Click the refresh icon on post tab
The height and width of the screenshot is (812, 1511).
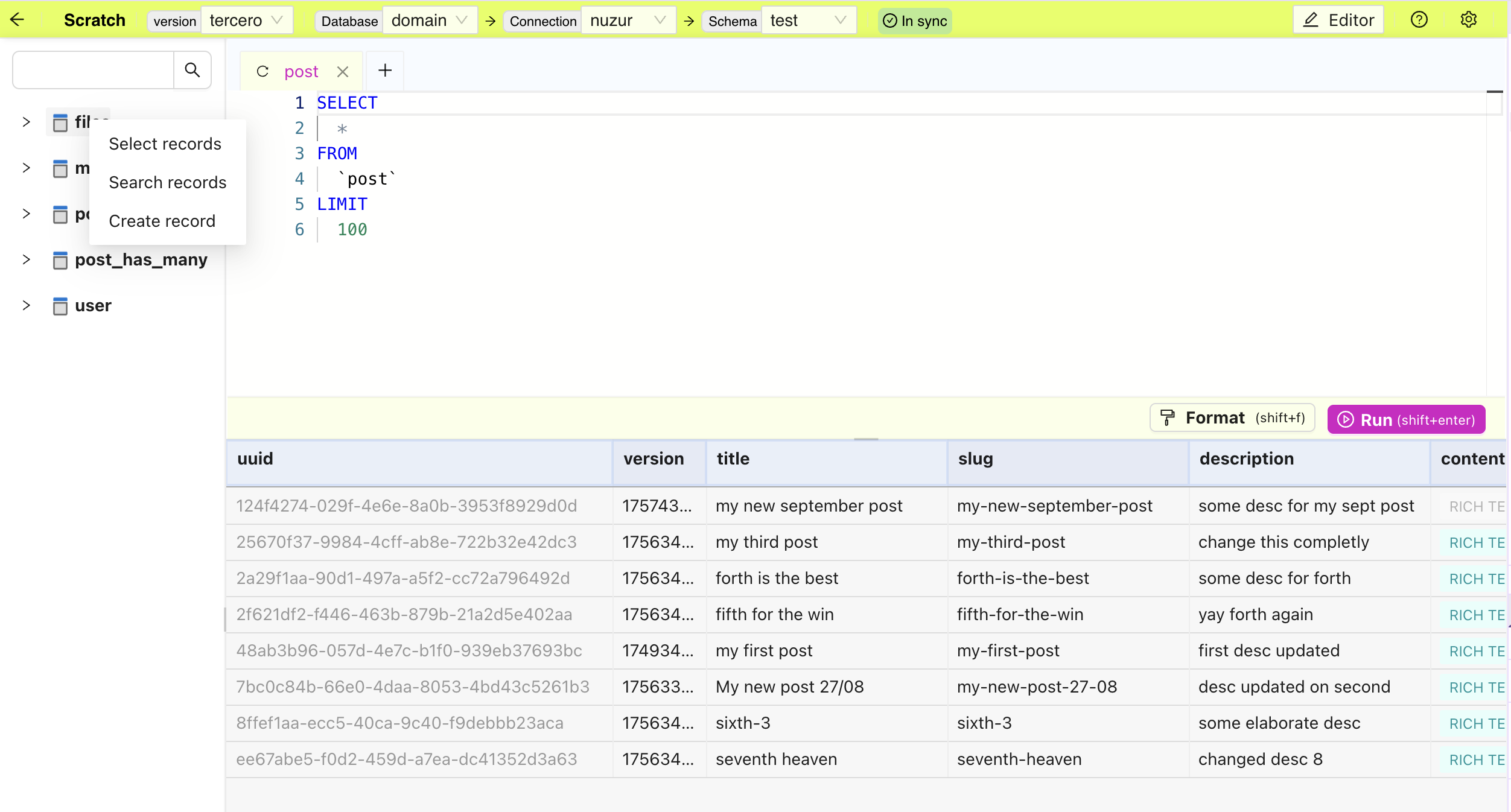tap(262, 71)
